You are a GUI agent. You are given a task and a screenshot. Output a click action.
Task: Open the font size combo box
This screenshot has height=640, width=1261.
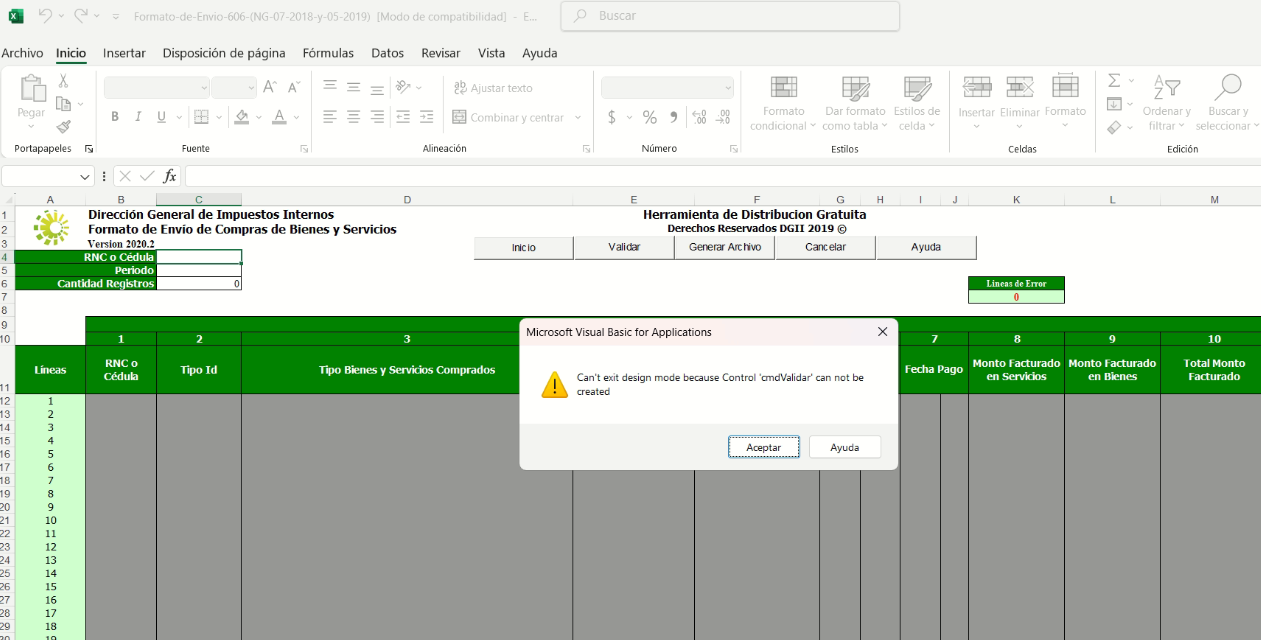pos(234,88)
